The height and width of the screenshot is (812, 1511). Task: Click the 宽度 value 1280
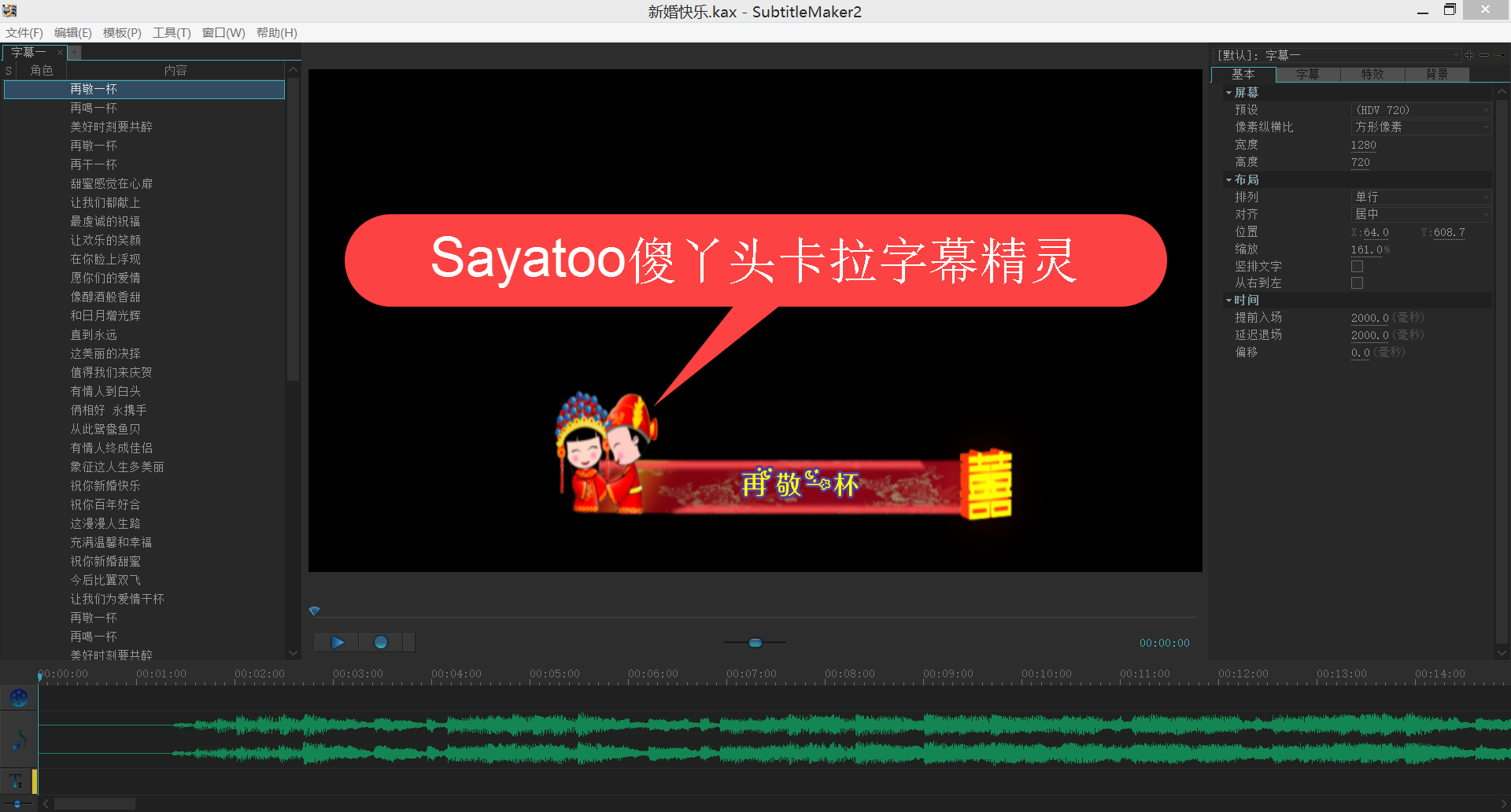[1363, 146]
